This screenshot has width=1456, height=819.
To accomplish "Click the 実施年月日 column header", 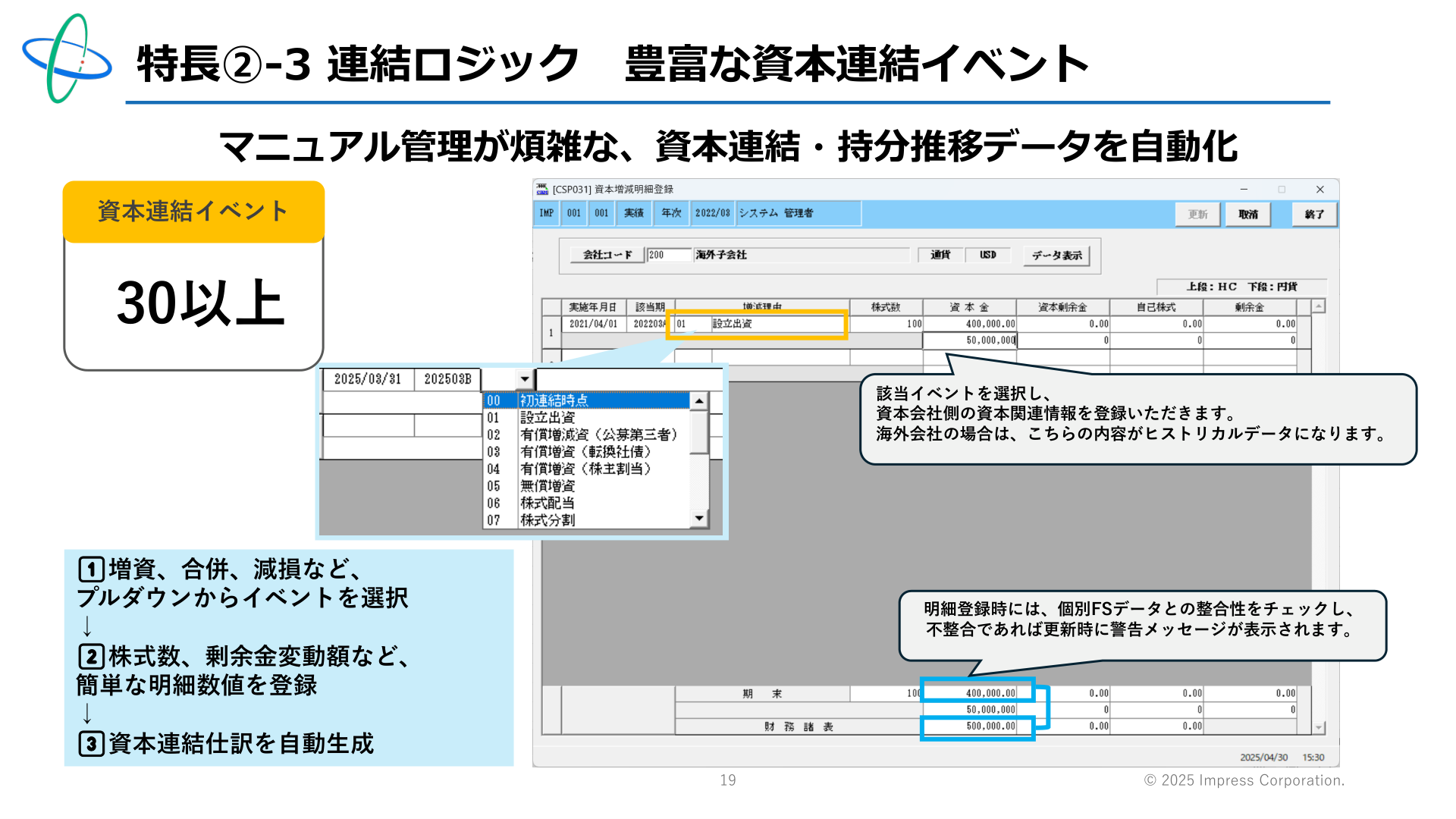I will click(593, 307).
